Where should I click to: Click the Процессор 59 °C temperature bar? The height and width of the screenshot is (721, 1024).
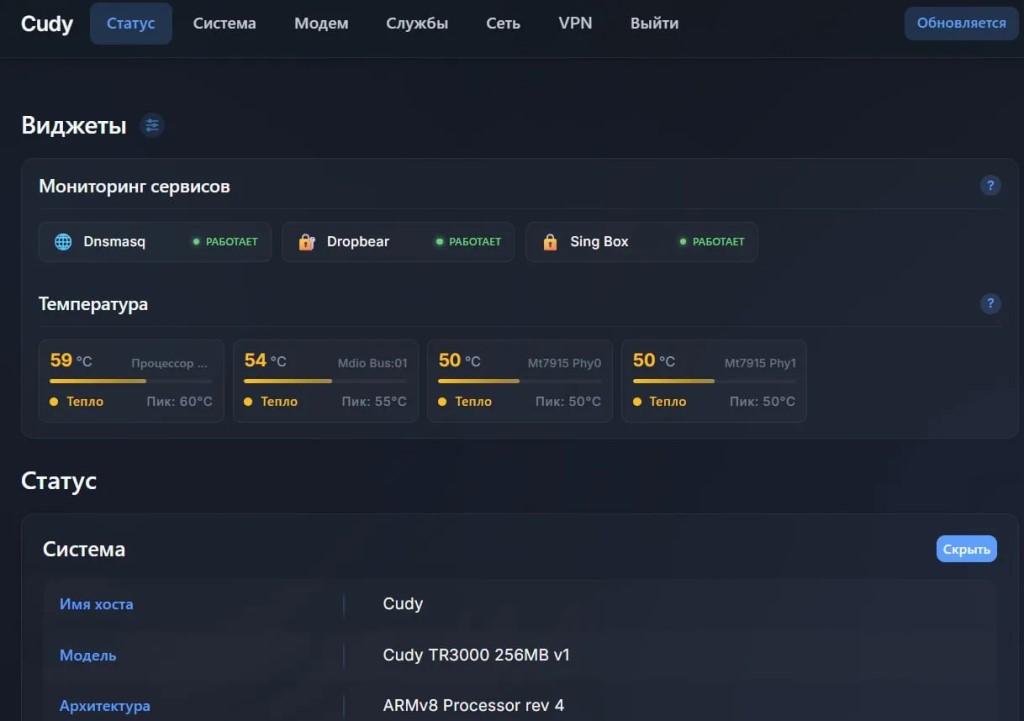click(x=131, y=381)
